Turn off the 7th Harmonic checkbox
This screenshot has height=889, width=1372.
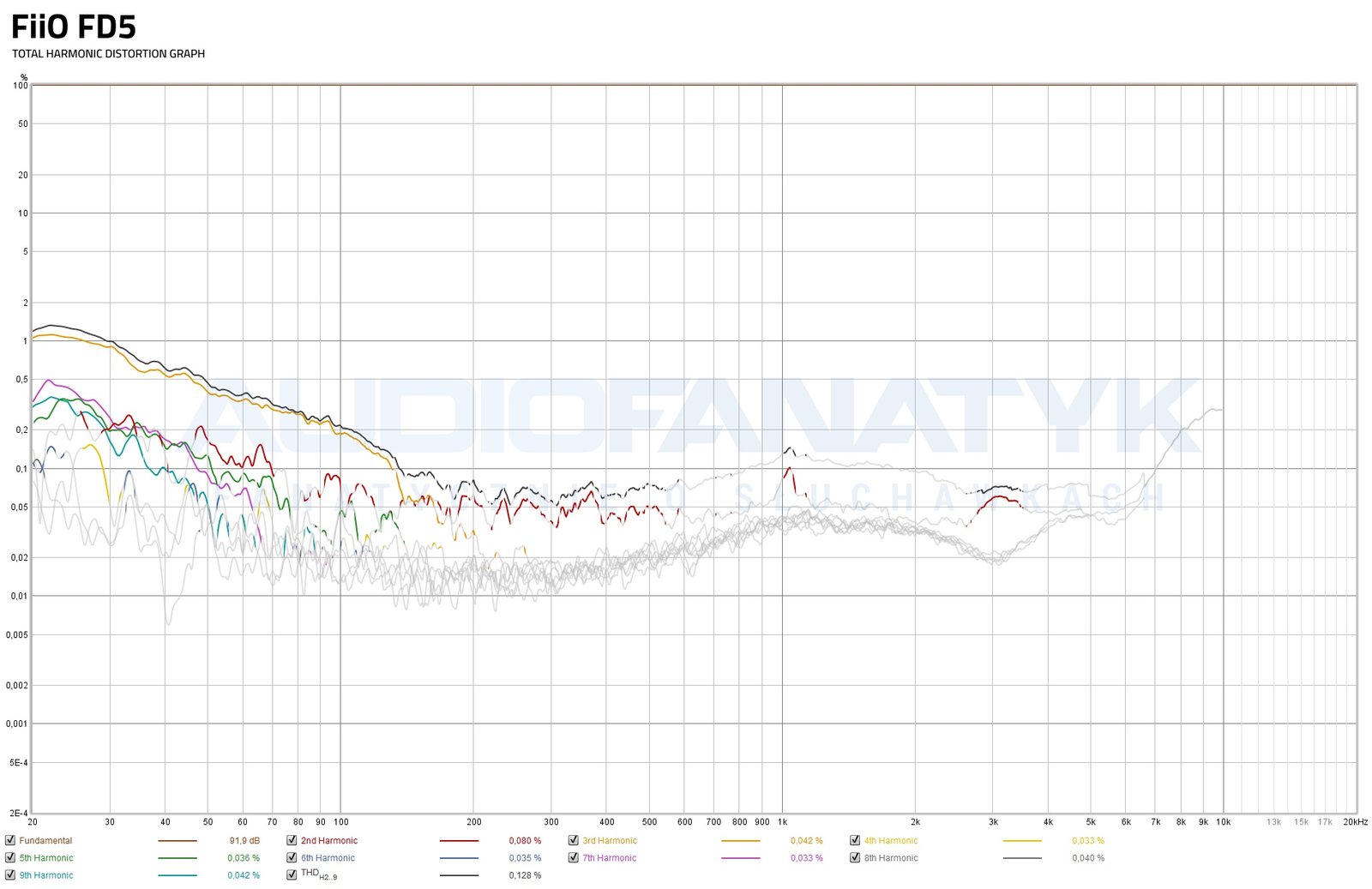coord(573,857)
